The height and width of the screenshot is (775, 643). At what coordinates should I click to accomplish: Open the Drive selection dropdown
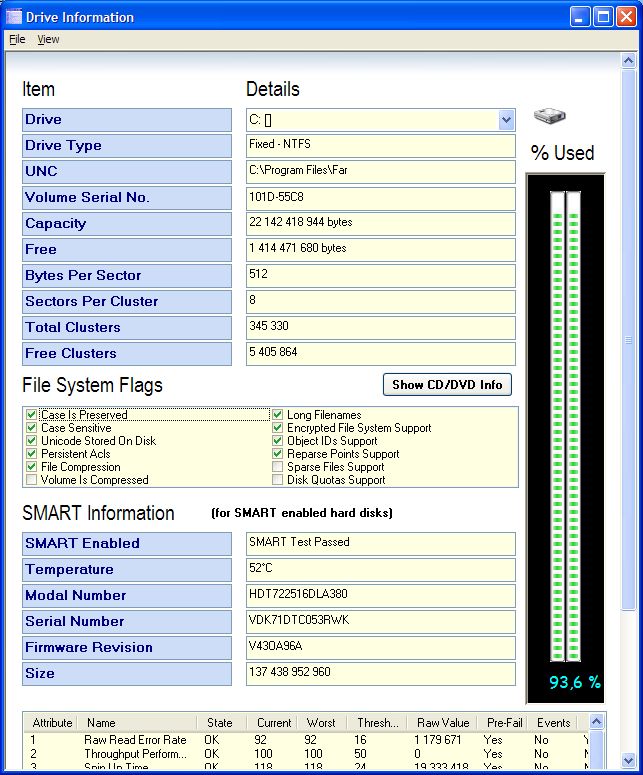click(x=505, y=120)
